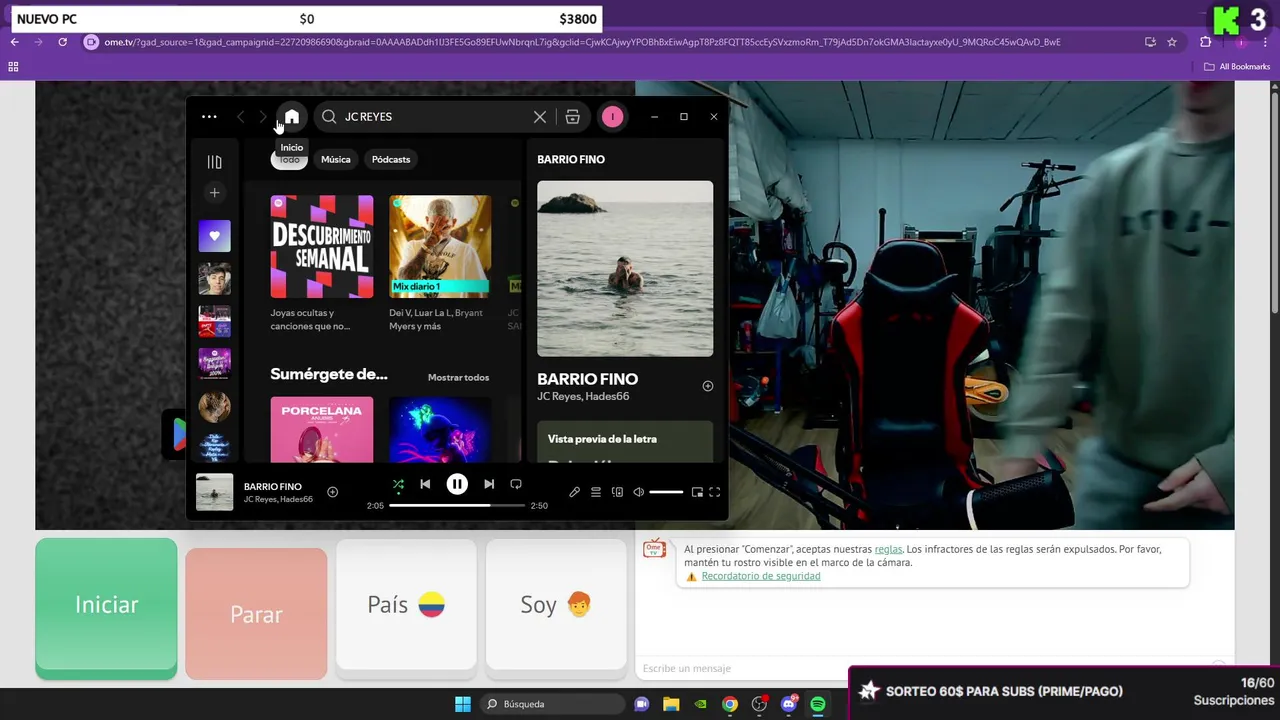Open Mix diario 1 card
The width and height of the screenshot is (1280, 720).
pyautogui.click(x=440, y=263)
